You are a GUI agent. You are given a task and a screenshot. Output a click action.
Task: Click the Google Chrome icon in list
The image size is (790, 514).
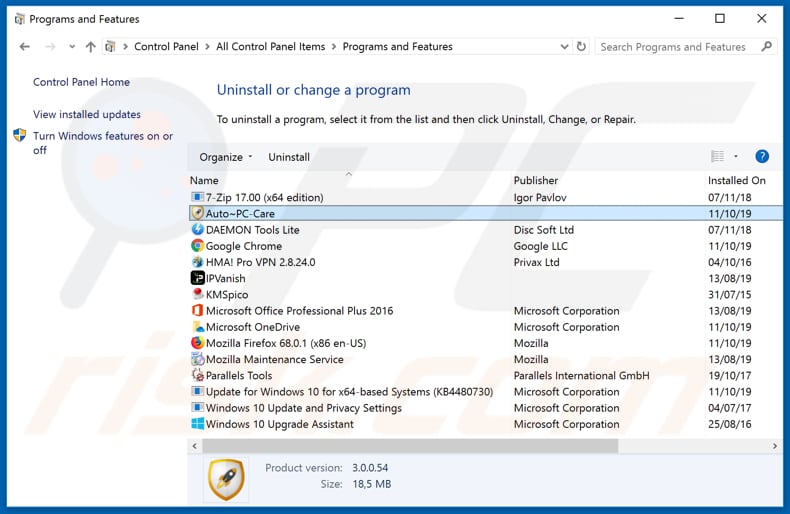198,246
